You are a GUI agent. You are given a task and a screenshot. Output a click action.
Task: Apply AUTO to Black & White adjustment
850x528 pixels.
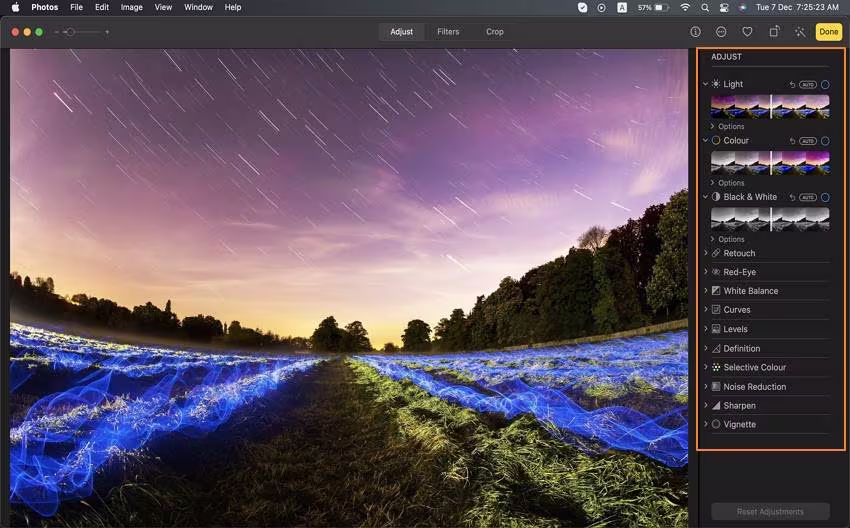[808, 197]
